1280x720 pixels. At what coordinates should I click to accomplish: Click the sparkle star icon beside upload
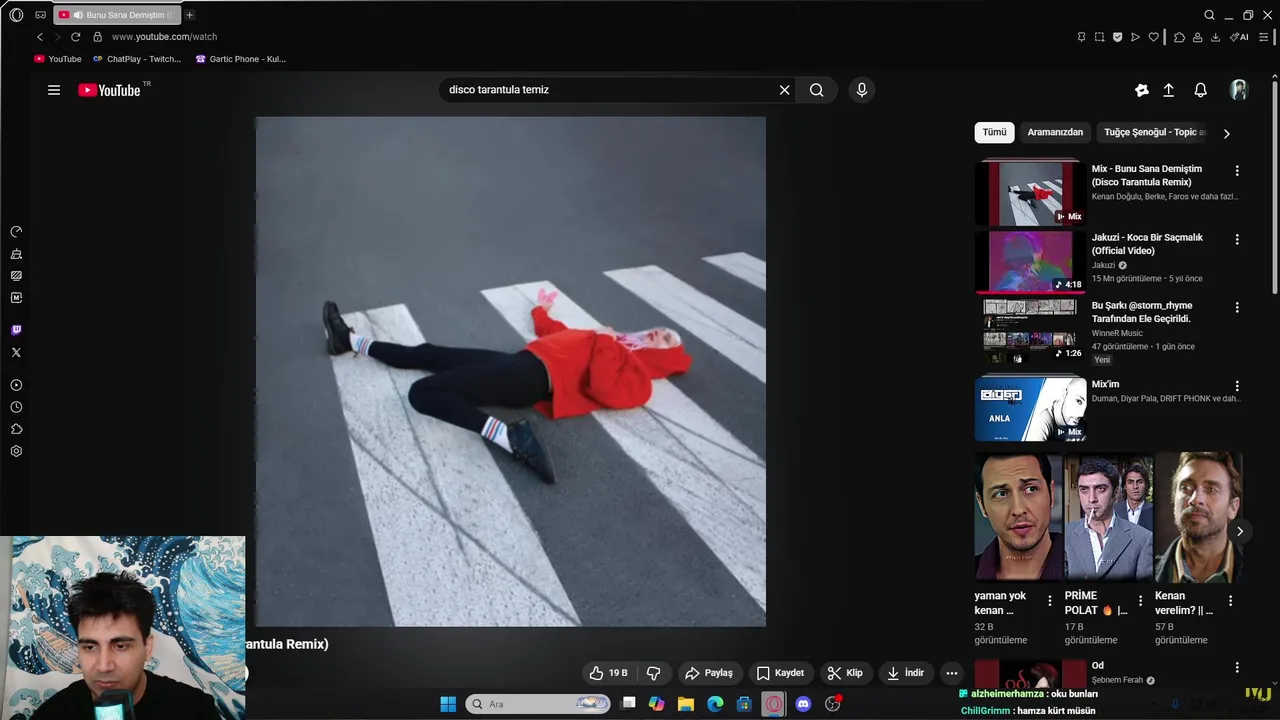pos(1142,90)
